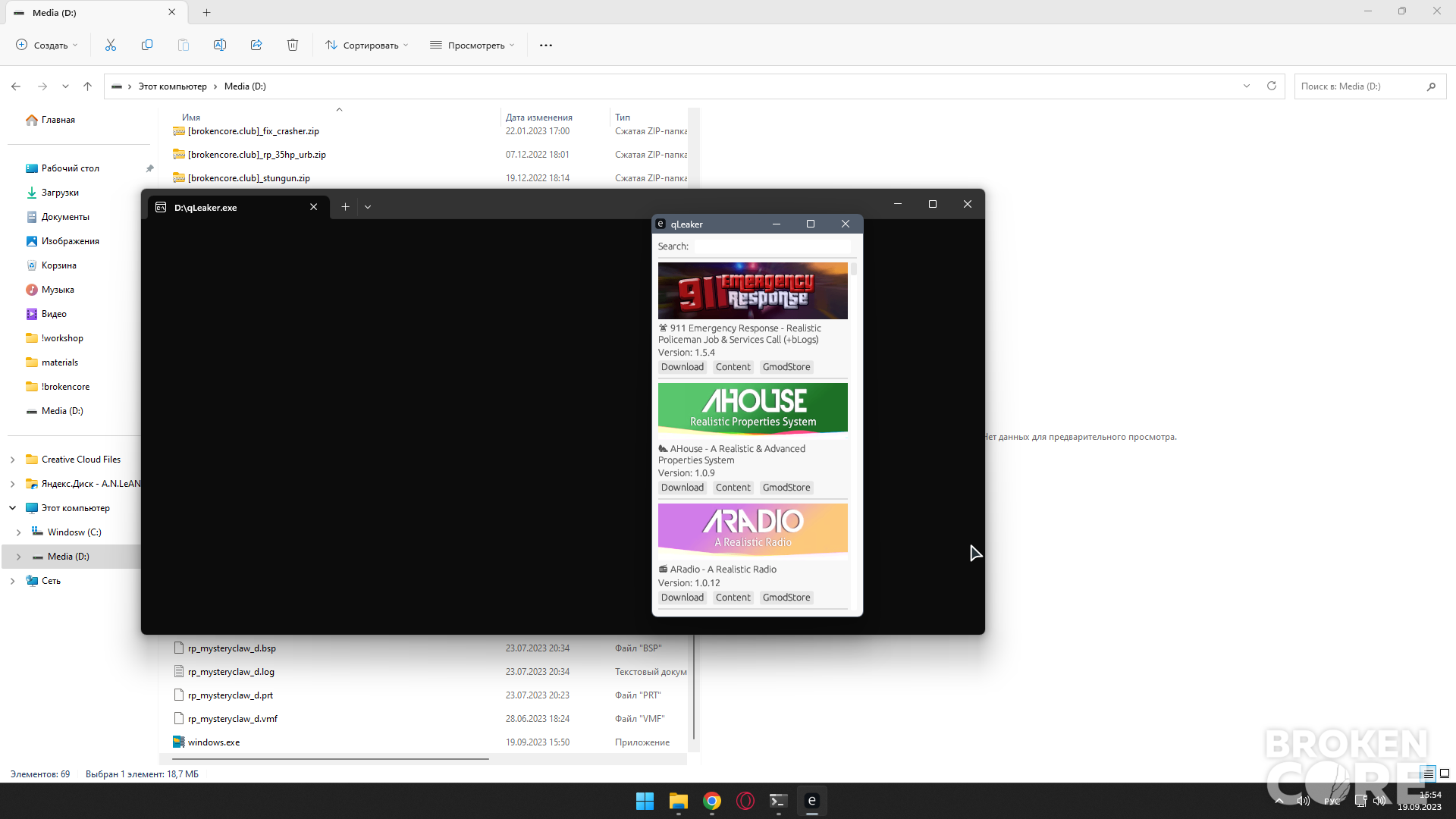Screen dimensions: 1456x819
Task: Open the three-dots more options menu
Action: tap(546, 45)
